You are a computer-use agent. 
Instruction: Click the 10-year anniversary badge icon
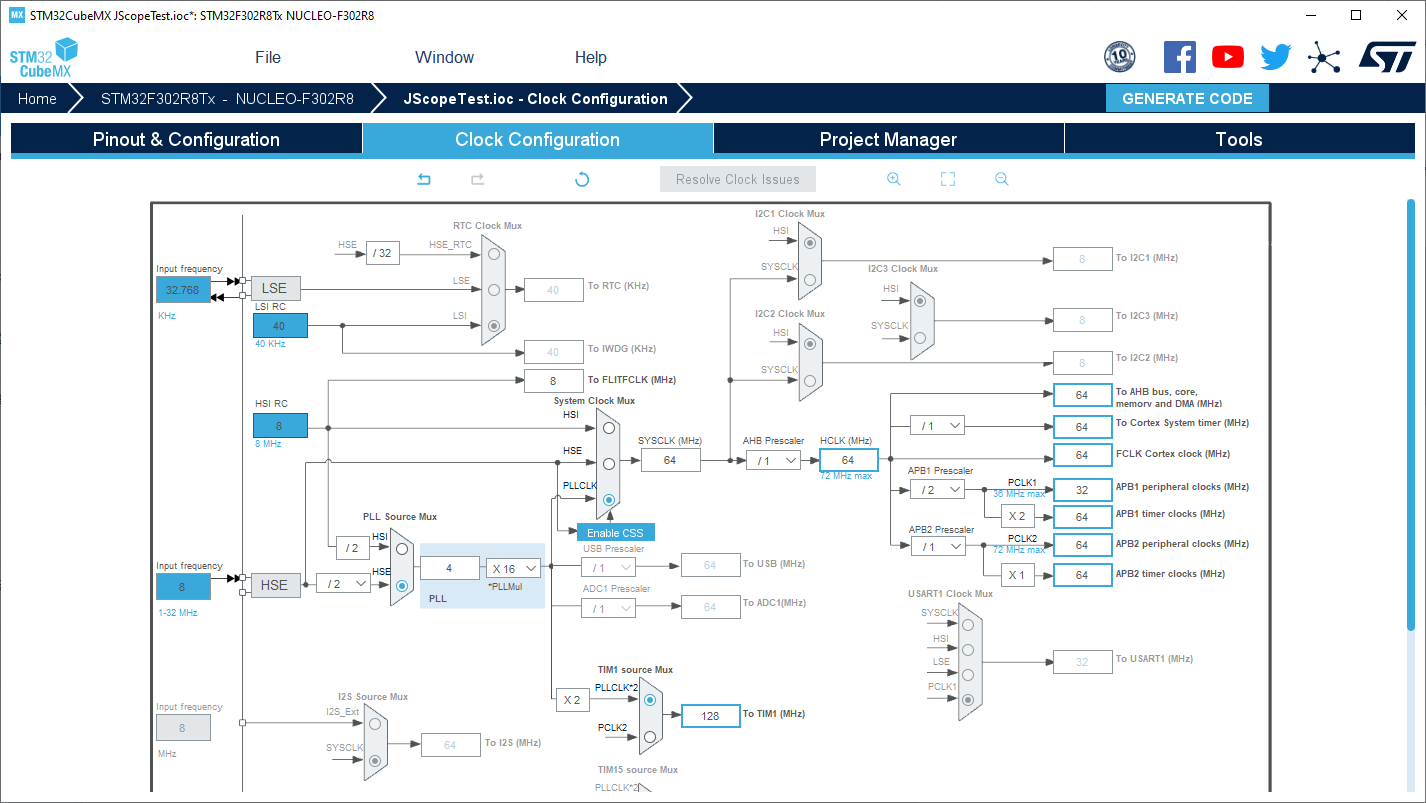[1120, 57]
